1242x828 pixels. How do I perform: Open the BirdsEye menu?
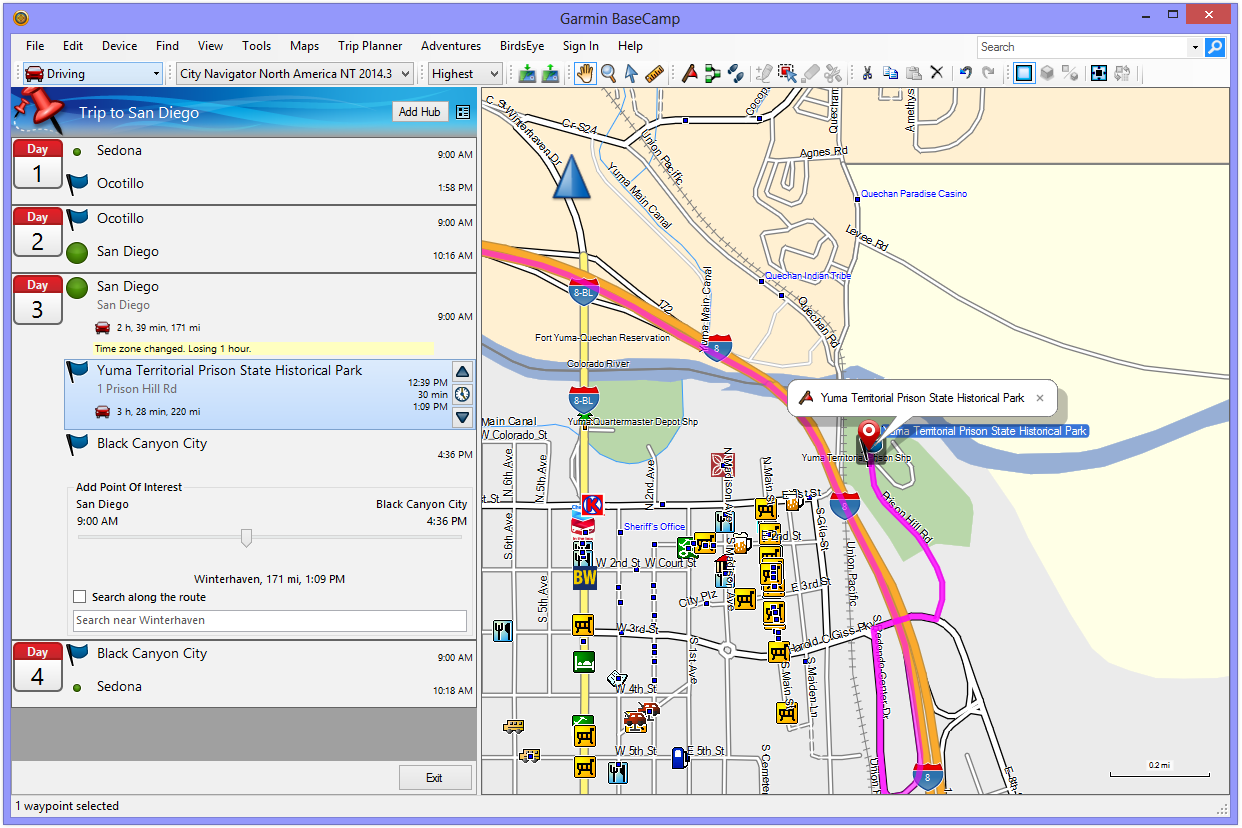tap(524, 46)
